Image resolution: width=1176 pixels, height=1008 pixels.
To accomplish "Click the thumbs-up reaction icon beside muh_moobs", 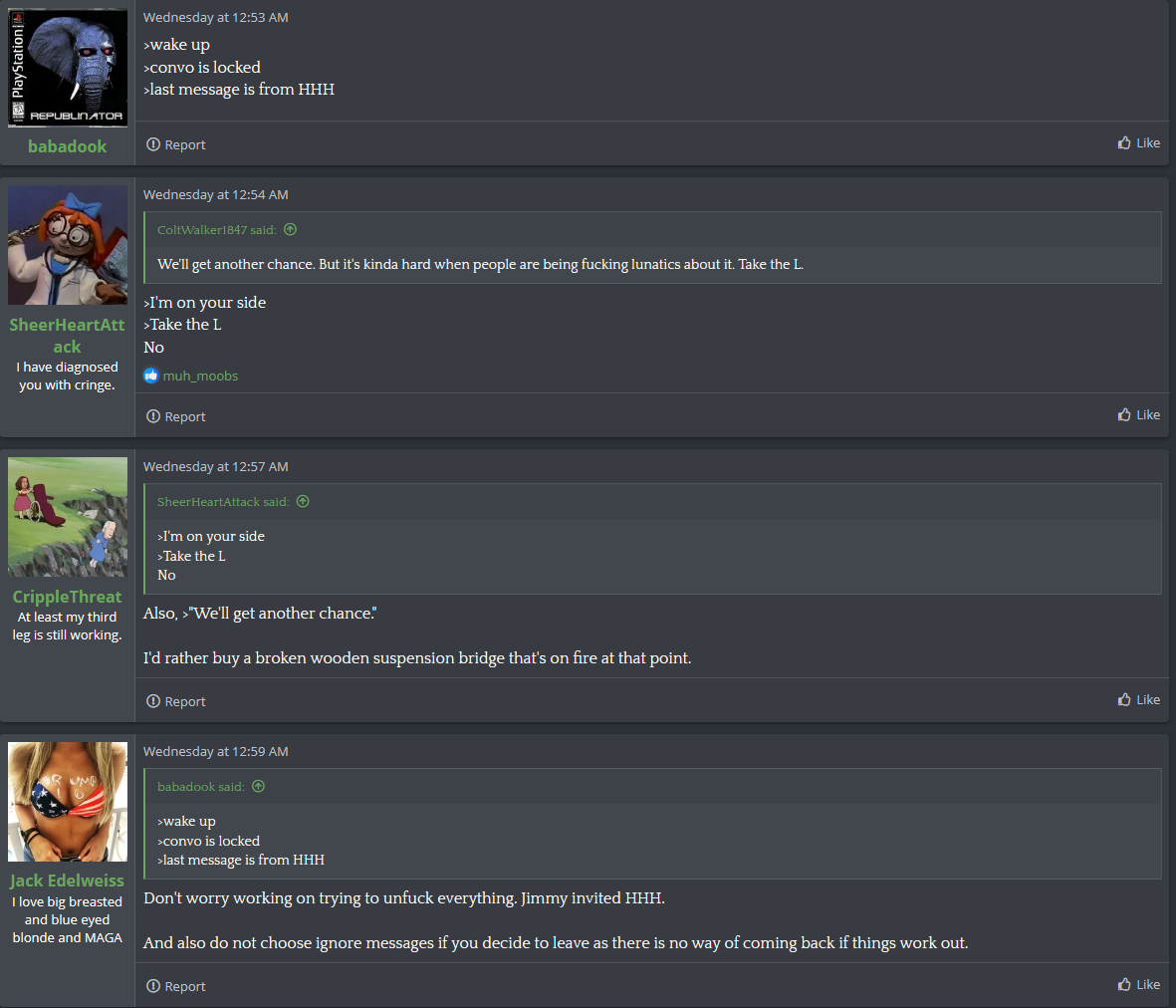I will pyautogui.click(x=151, y=375).
